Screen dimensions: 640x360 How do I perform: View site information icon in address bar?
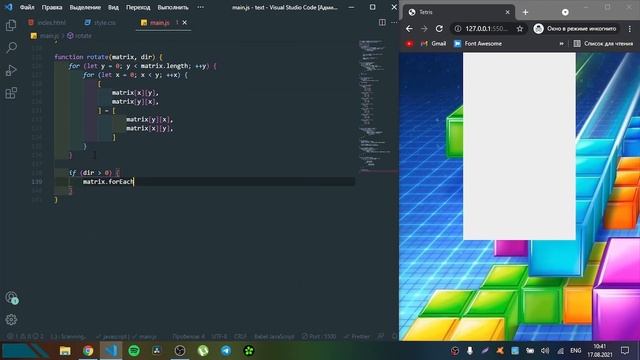458,29
